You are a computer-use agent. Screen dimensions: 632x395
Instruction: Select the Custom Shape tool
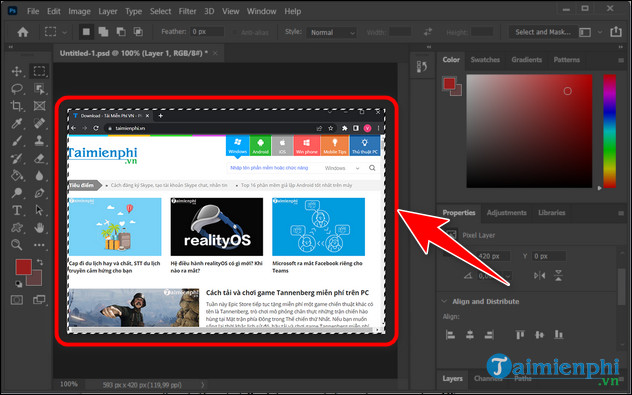tap(17, 228)
